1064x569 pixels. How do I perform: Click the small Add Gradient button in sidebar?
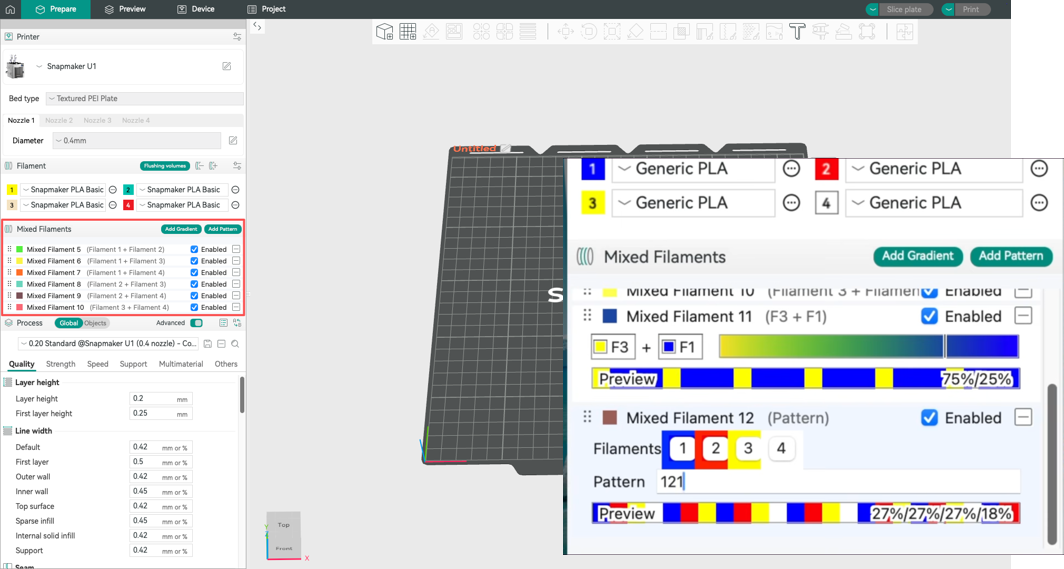click(x=181, y=229)
